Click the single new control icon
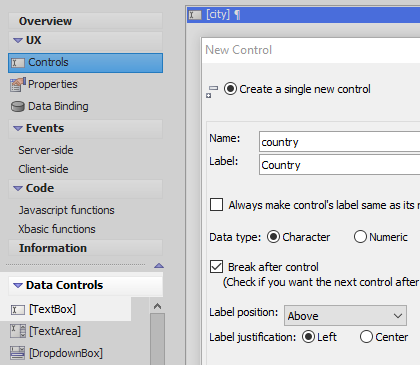420x365 pixels. 212,91
